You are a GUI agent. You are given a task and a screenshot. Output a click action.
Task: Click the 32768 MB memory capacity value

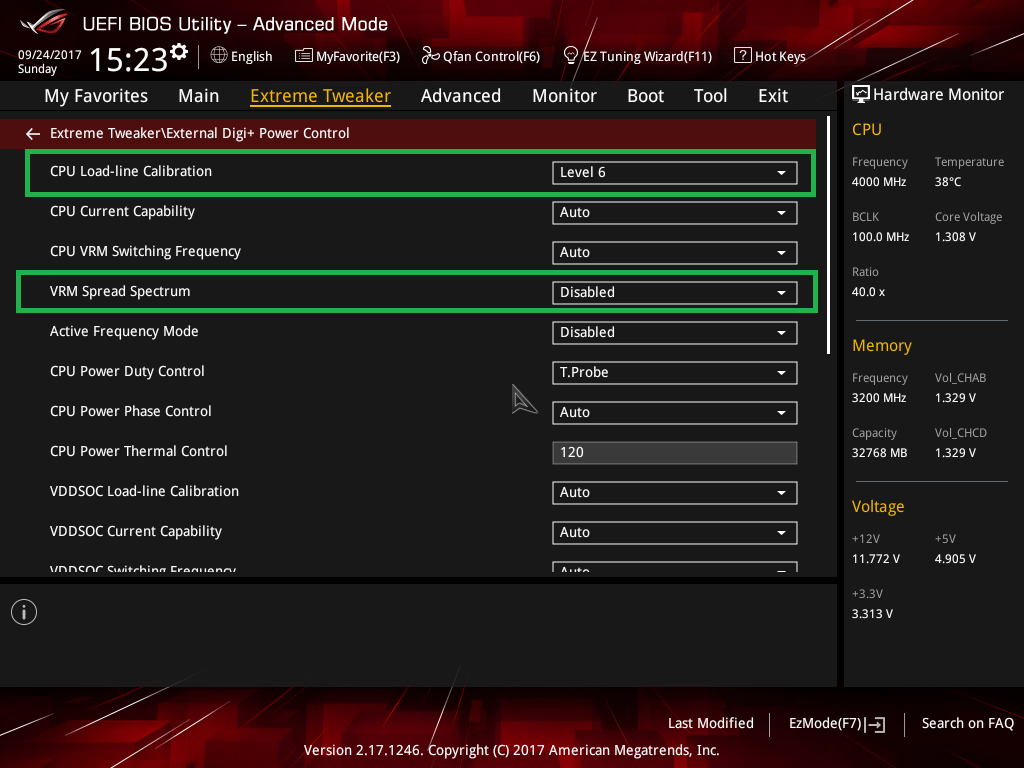coord(880,453)
